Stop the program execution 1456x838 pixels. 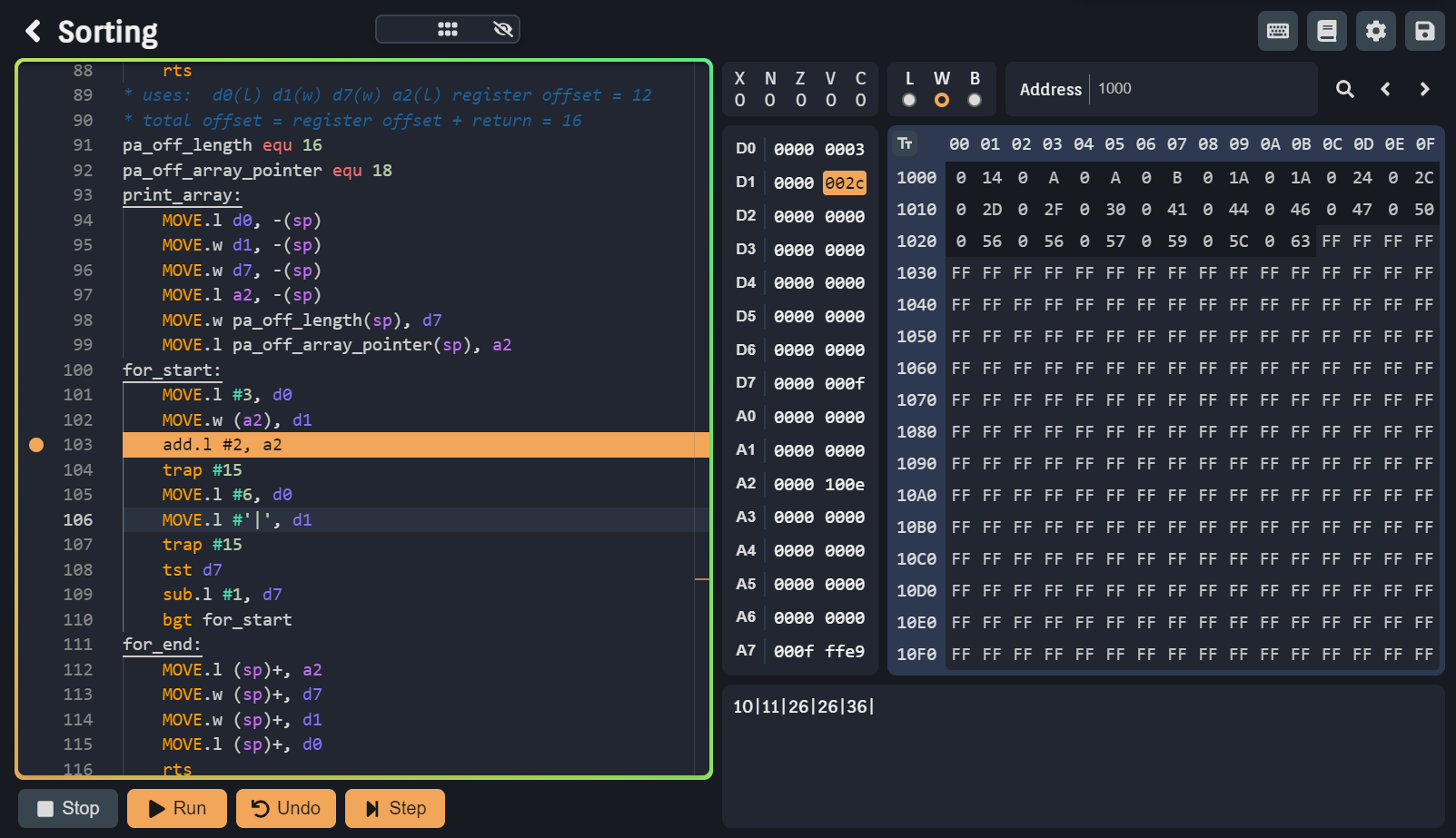coord(68,808)
